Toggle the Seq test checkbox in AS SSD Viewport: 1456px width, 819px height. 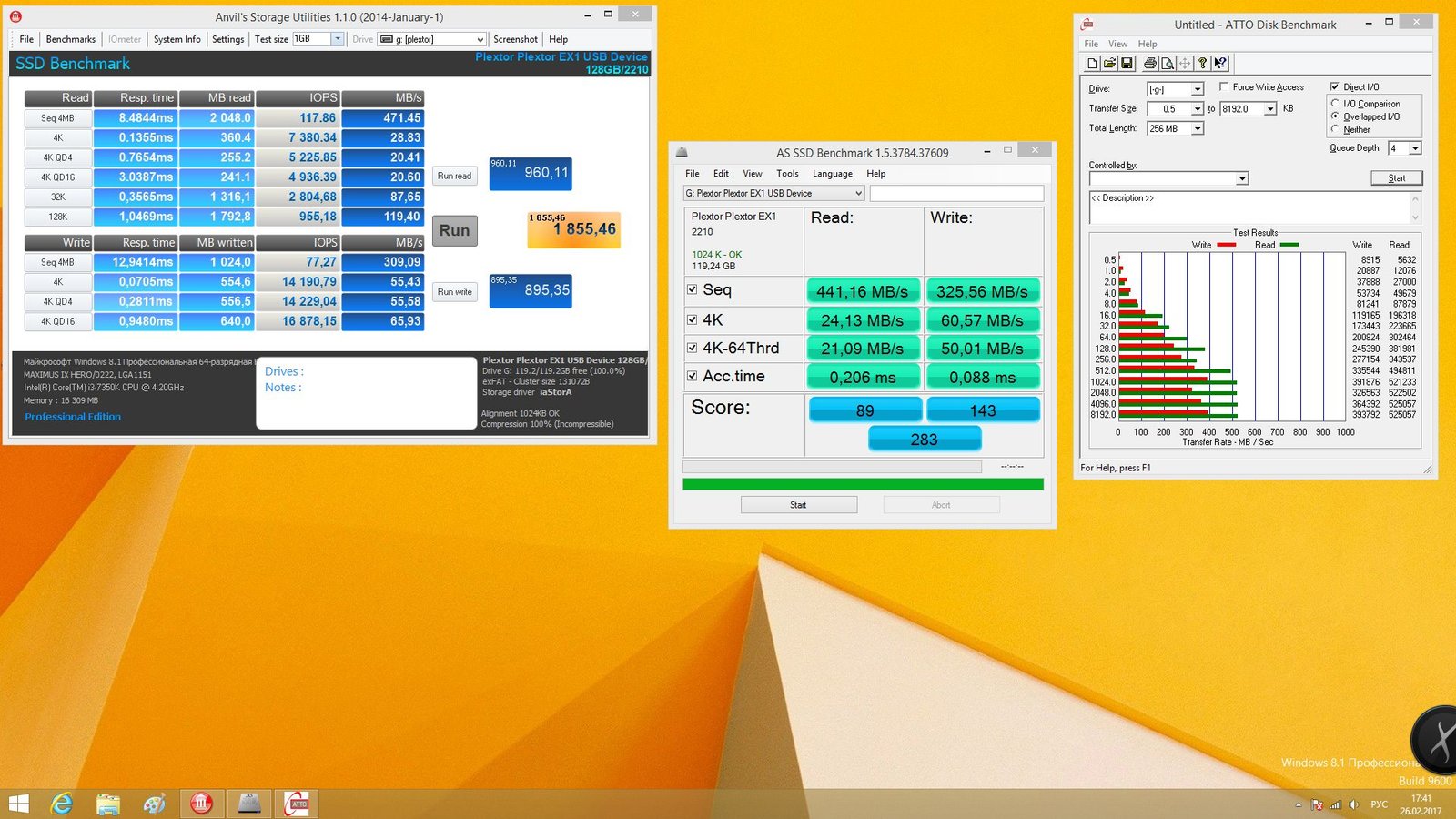(x=693, y=289)
